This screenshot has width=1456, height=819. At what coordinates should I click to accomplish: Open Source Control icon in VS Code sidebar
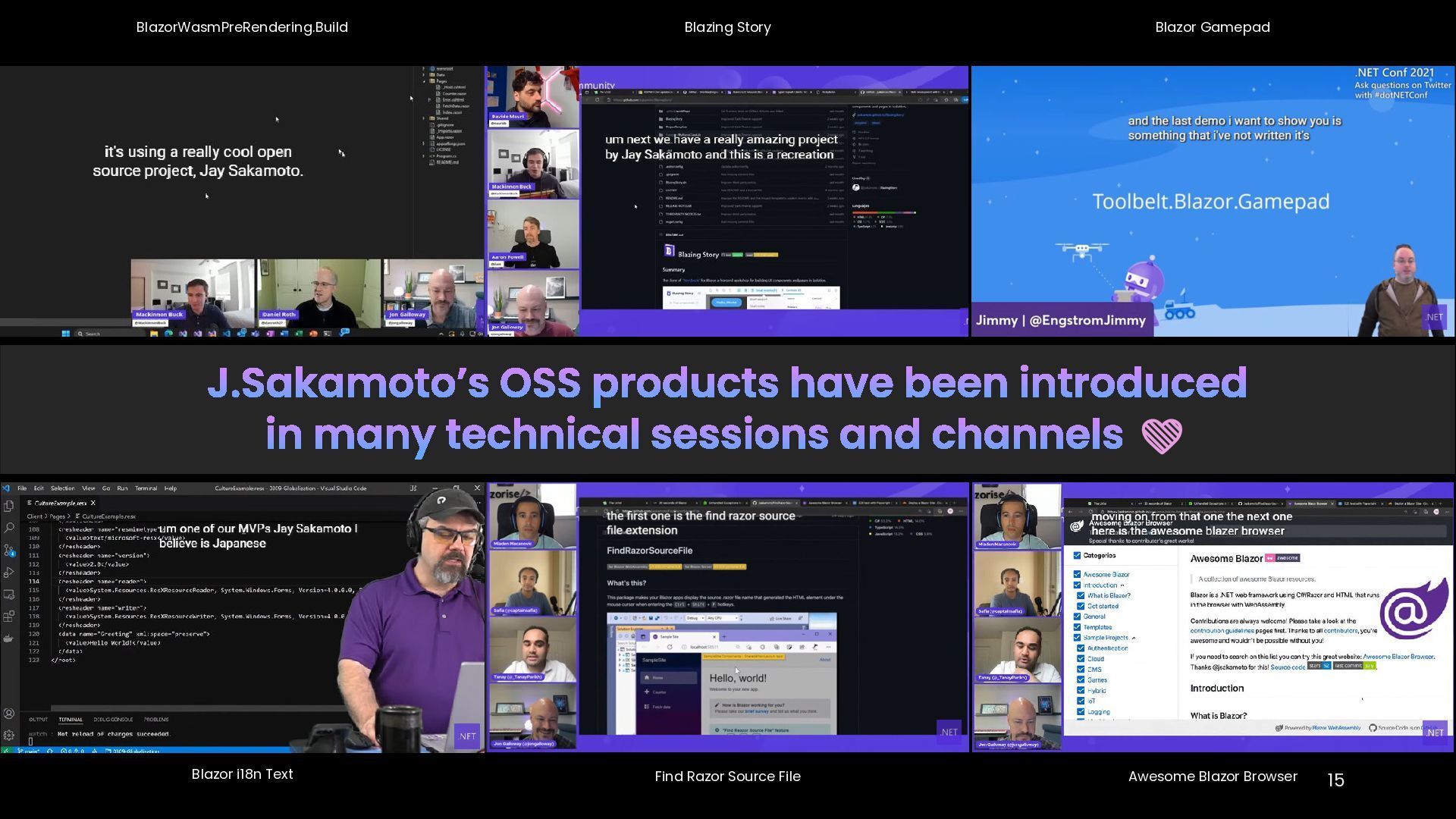point(9,550)
